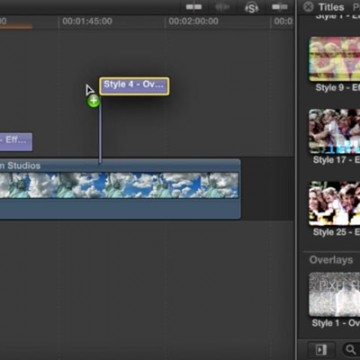Click the orange render bar in the ruler
The image size is (360, 360).
tap(16, 27)
